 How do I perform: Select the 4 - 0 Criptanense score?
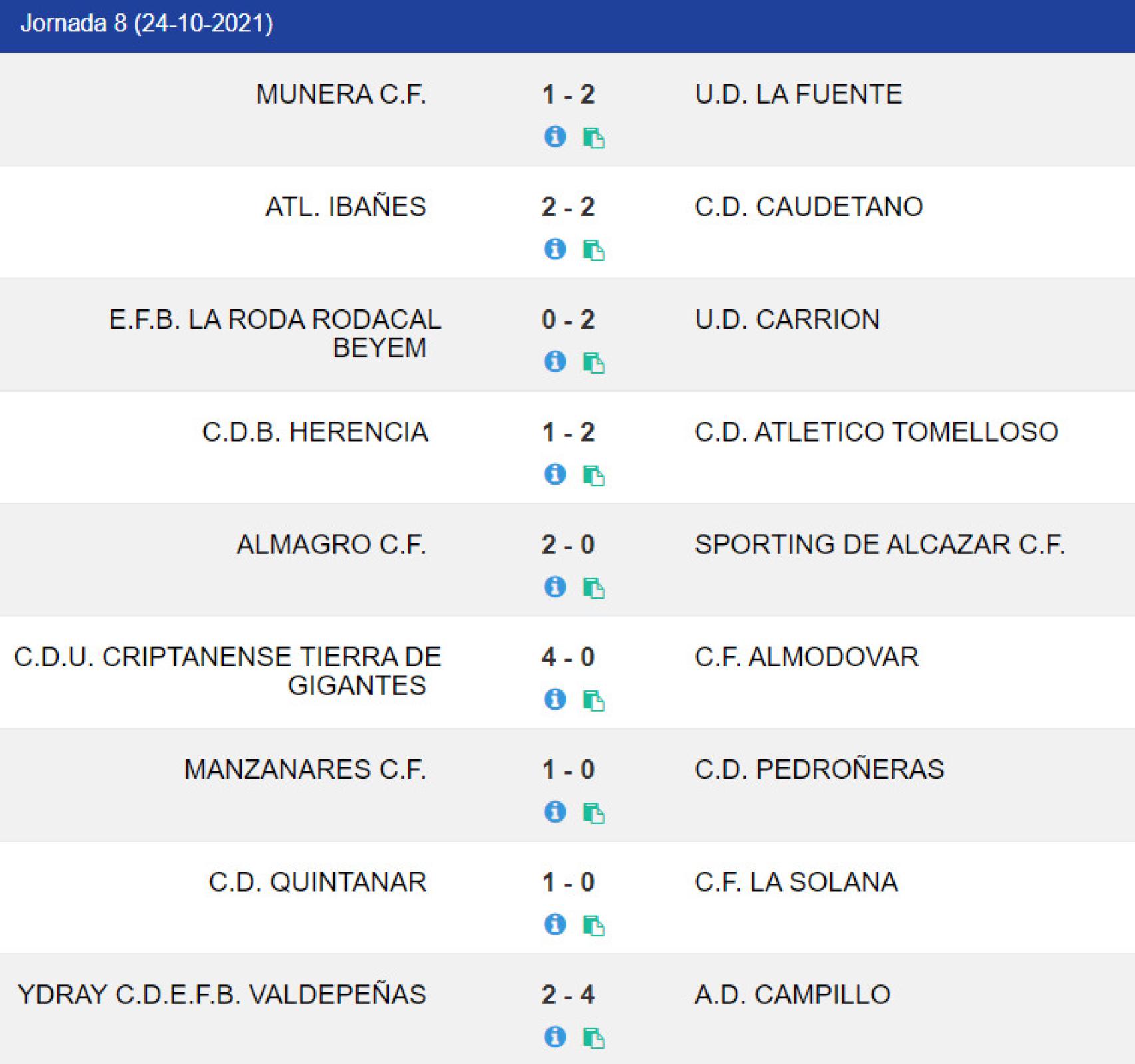tap(568, 657)
